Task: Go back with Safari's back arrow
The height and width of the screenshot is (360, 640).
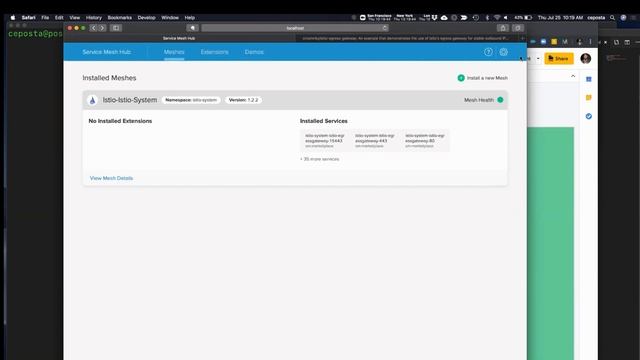Action: (93, 28)
